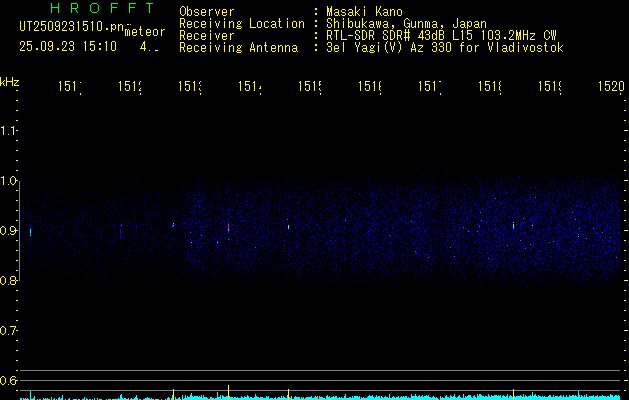Select the Observer field label
The image size is (629, 400).
pos(206,11)
